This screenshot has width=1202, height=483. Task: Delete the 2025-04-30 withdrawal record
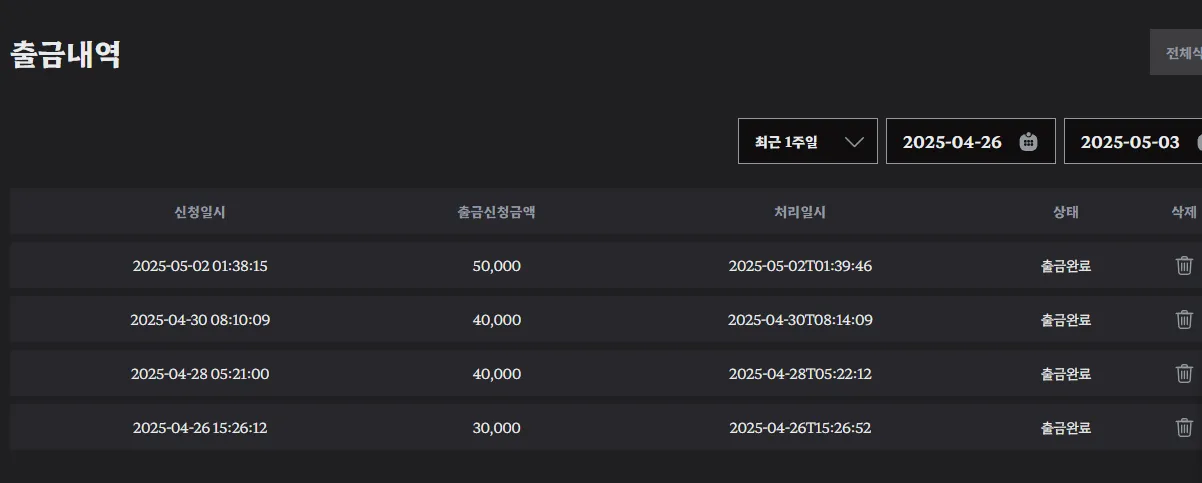click(1184, 320)
